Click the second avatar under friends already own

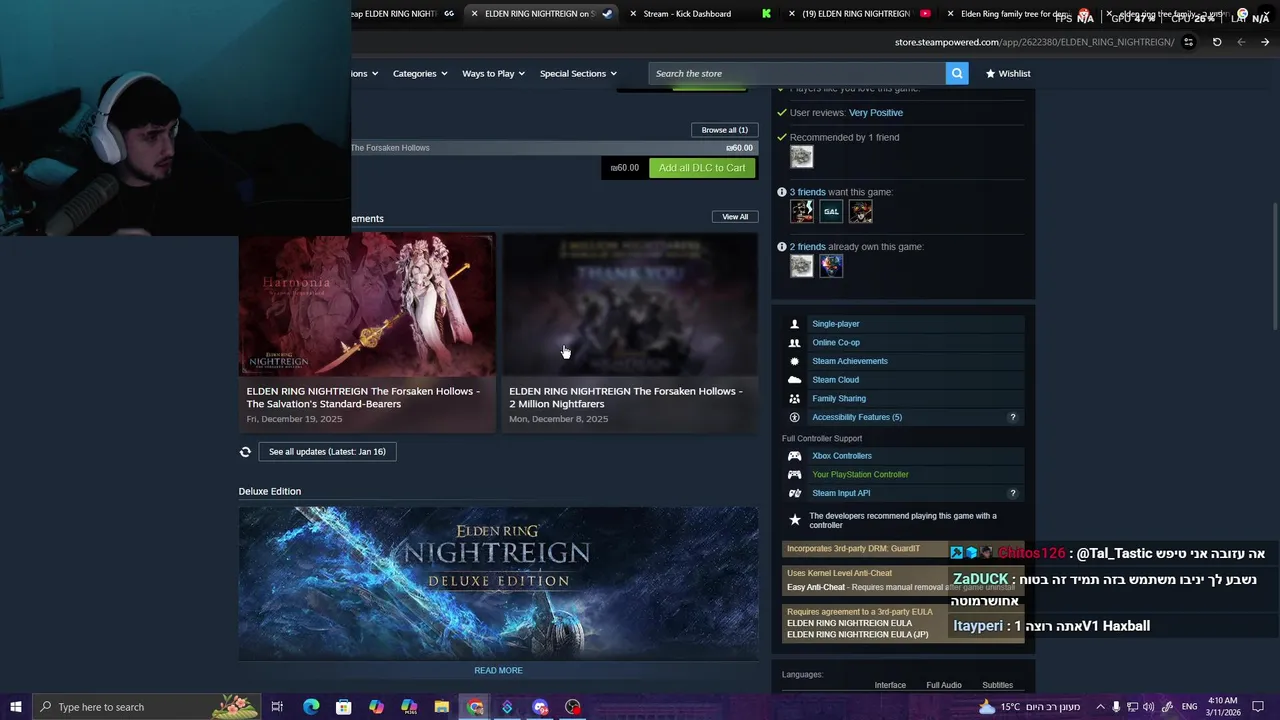tap(831, 265)
